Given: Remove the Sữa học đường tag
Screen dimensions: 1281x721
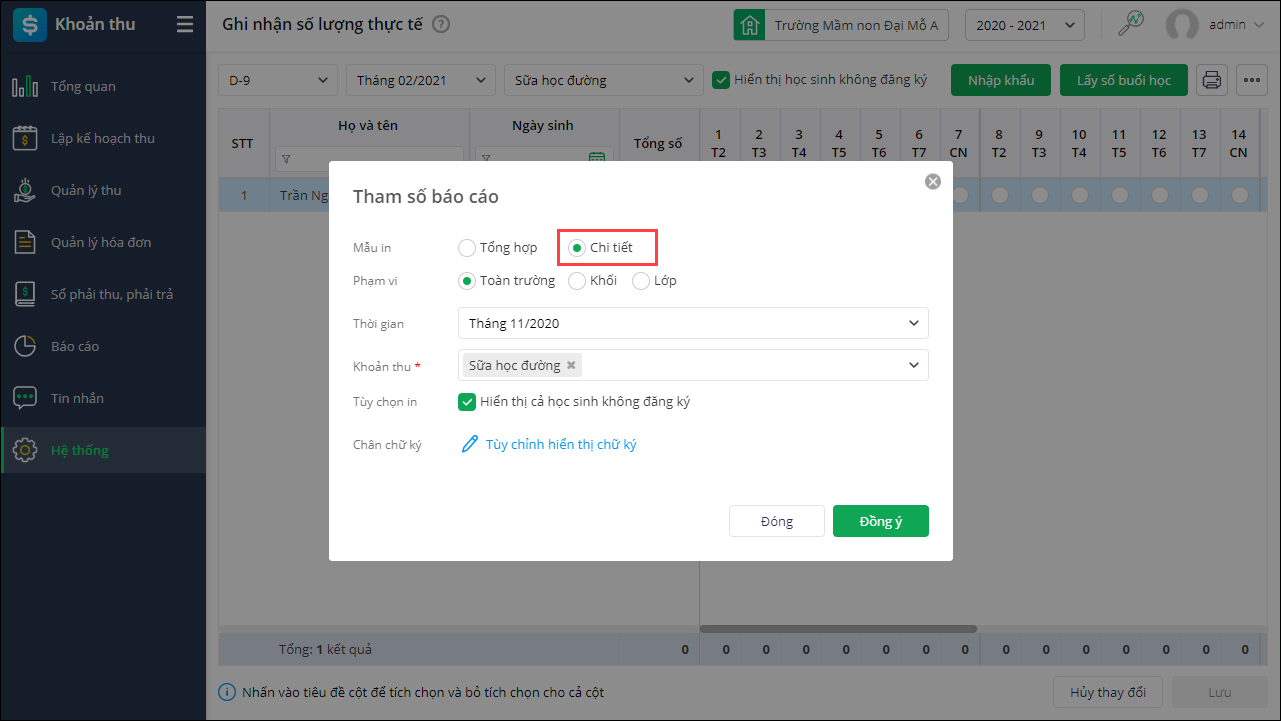Looking at the screenshot, I should coord(571,365).
